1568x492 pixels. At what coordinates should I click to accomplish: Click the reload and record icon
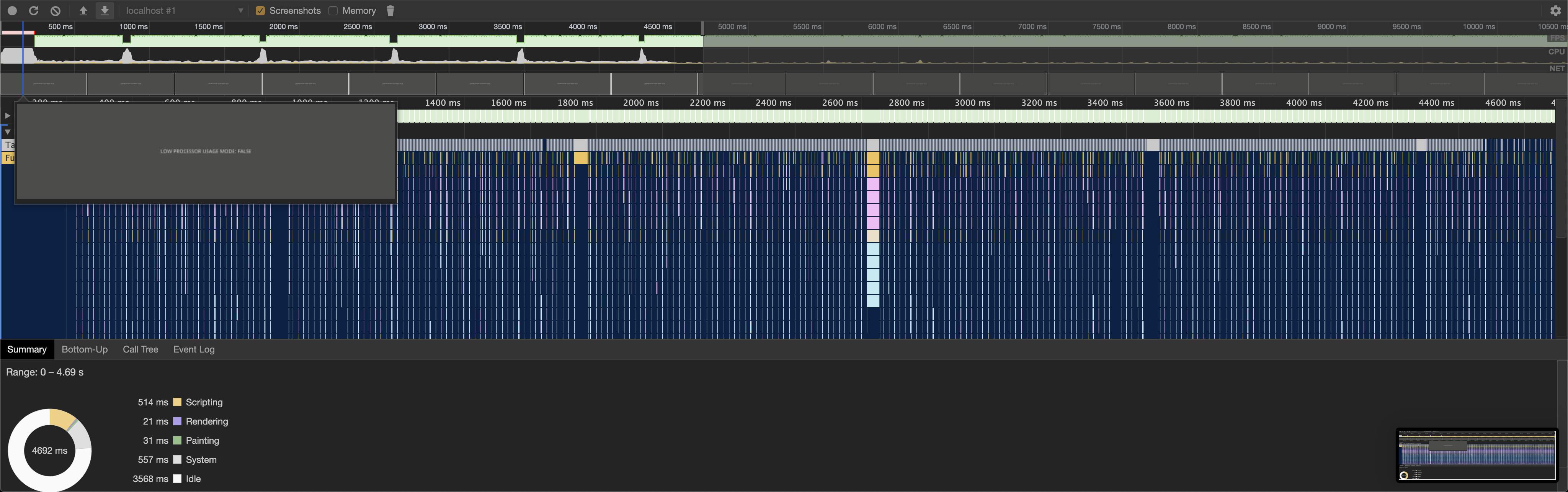34,10
